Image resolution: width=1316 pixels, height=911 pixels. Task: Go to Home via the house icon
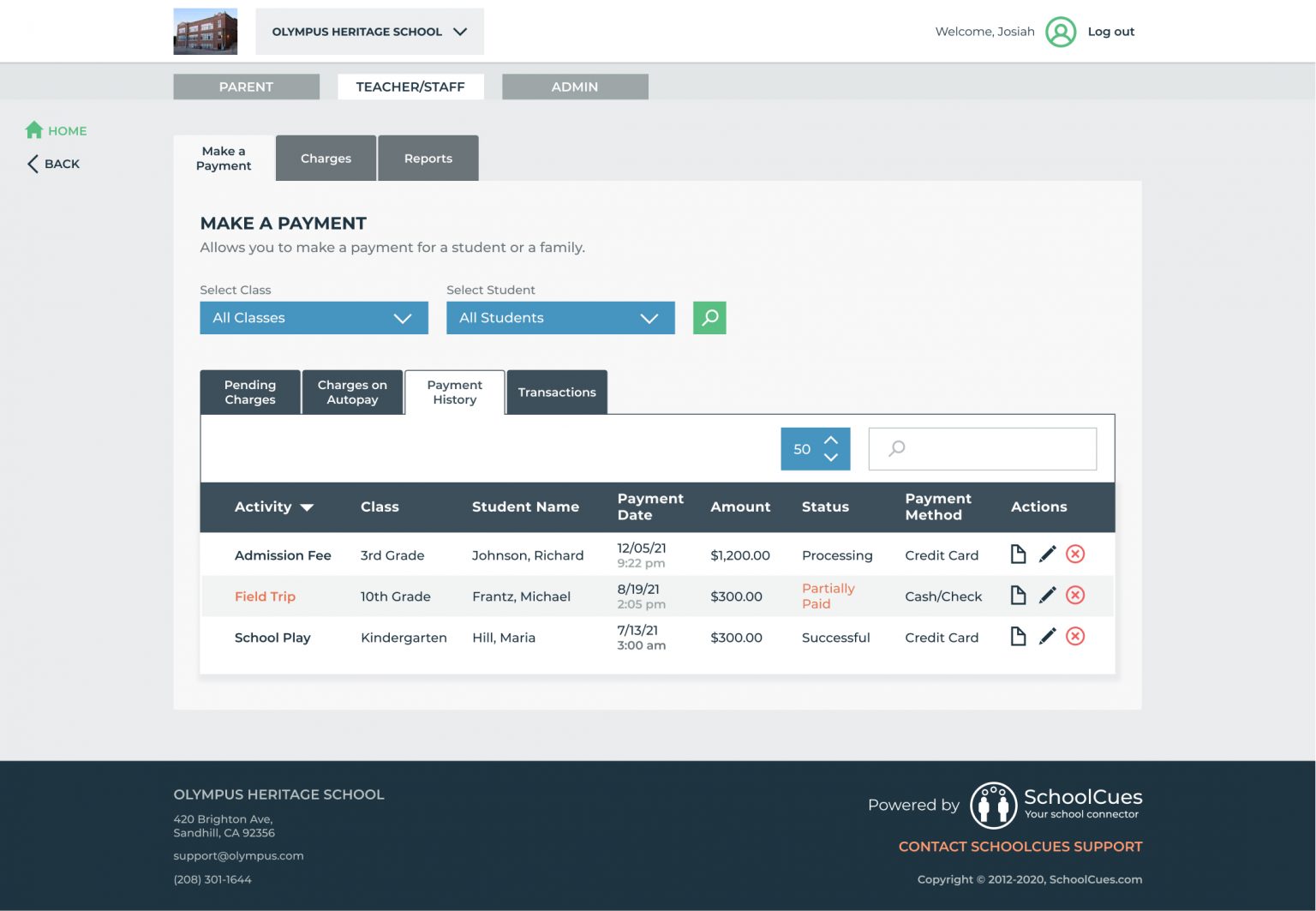point(34,130)
